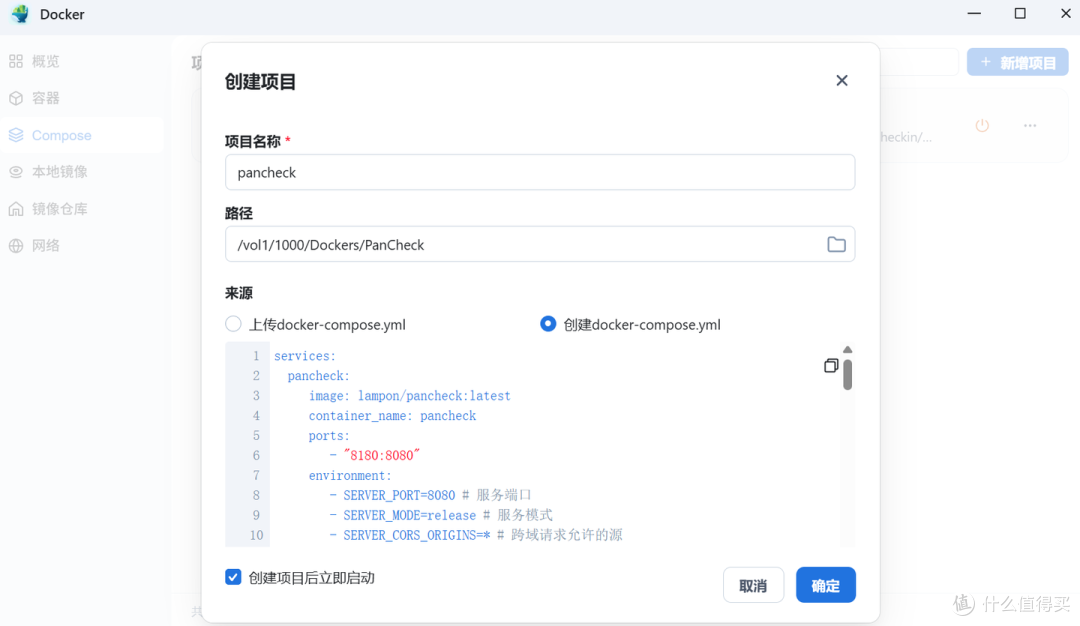Screen dimensions: 1080x626
Task: Click 'ports:' on code line 5
Action: (329, 436)
